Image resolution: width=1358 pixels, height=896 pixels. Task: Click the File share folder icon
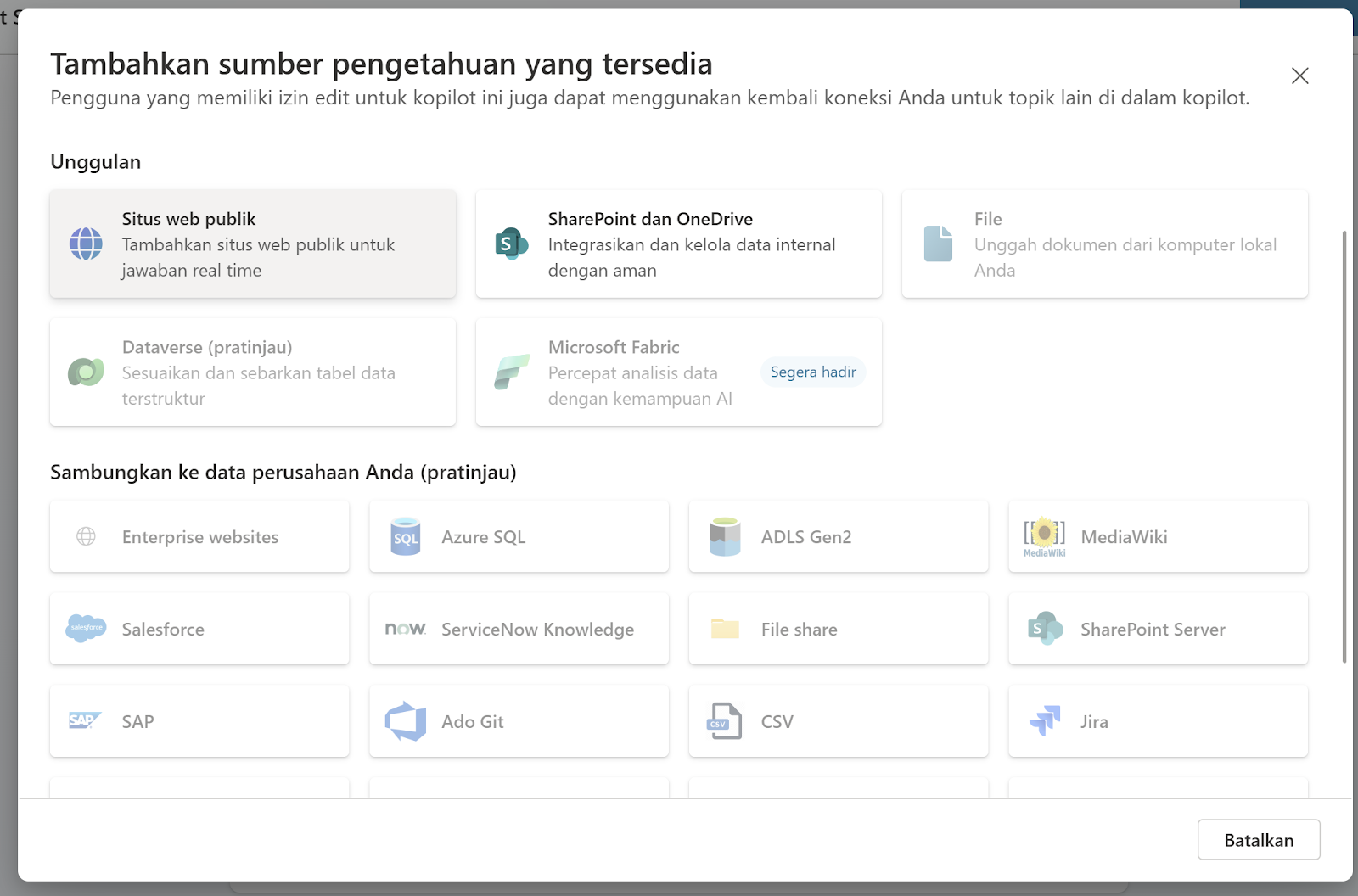(x=725, y=629)
